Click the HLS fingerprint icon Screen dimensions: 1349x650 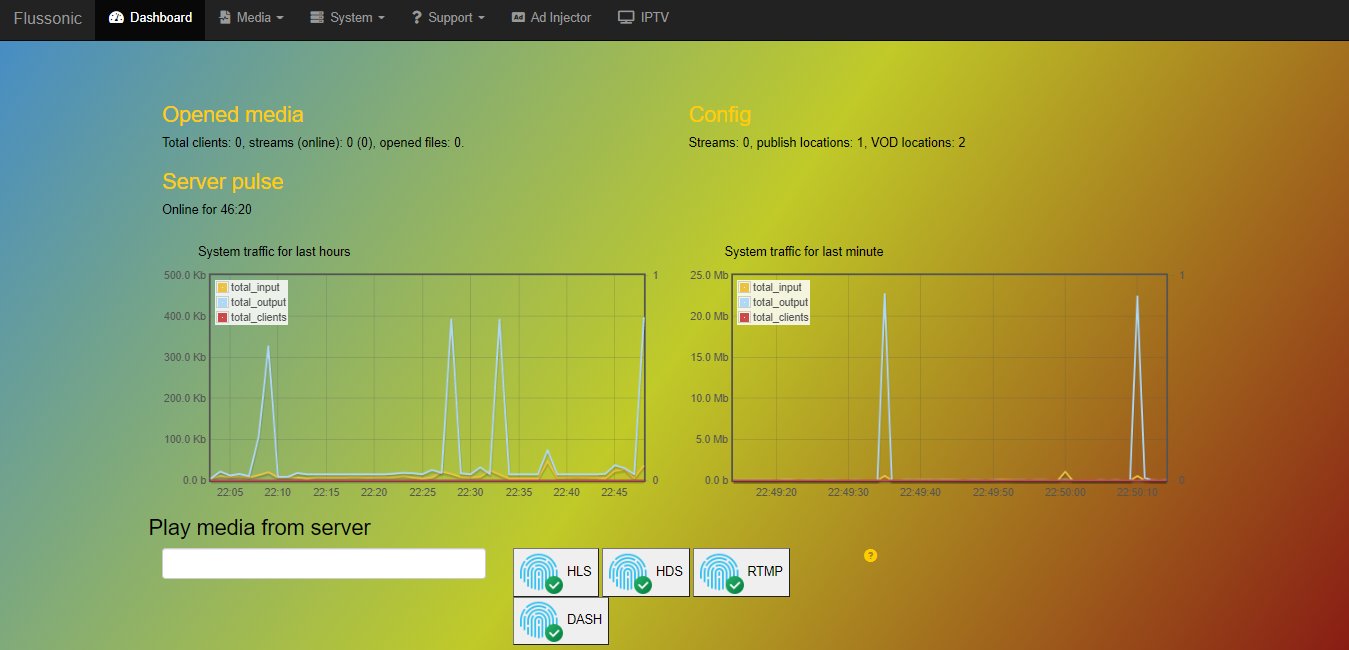540,572
